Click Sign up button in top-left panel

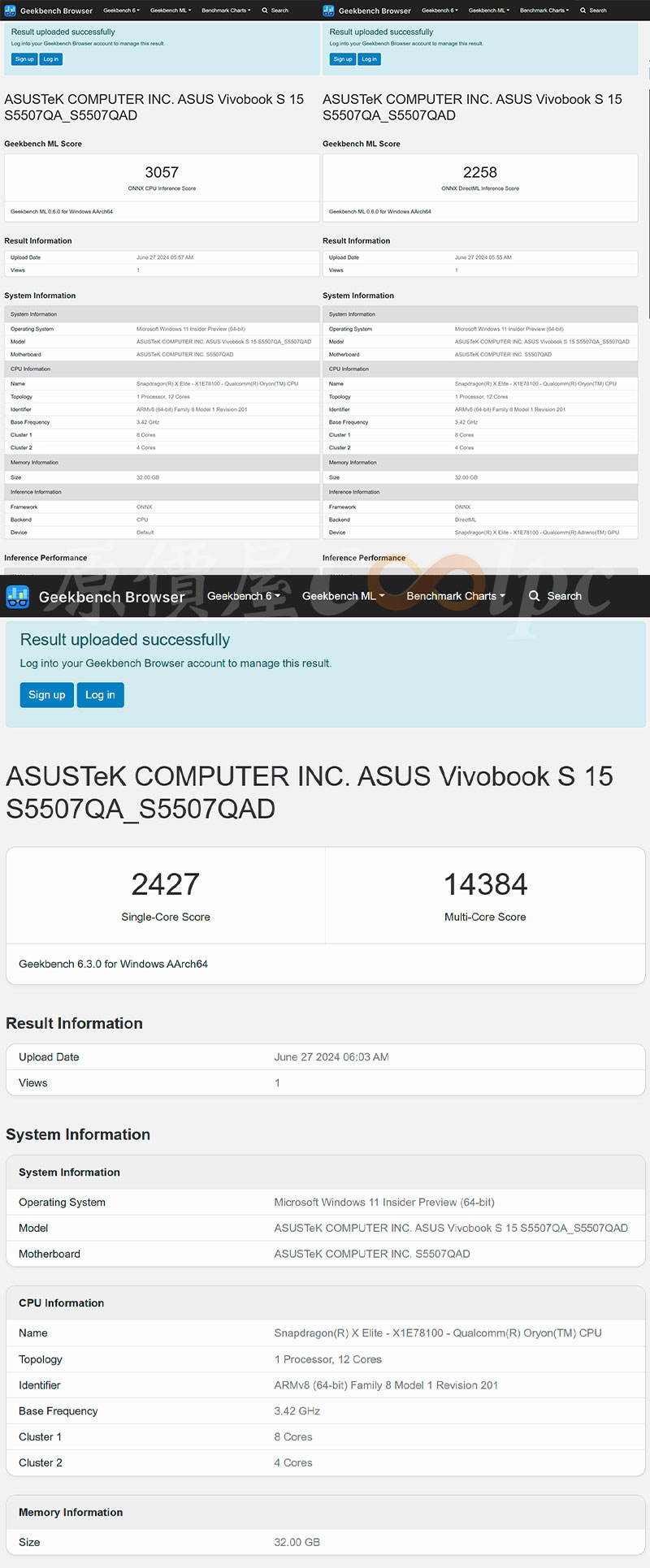pos(24,59)
